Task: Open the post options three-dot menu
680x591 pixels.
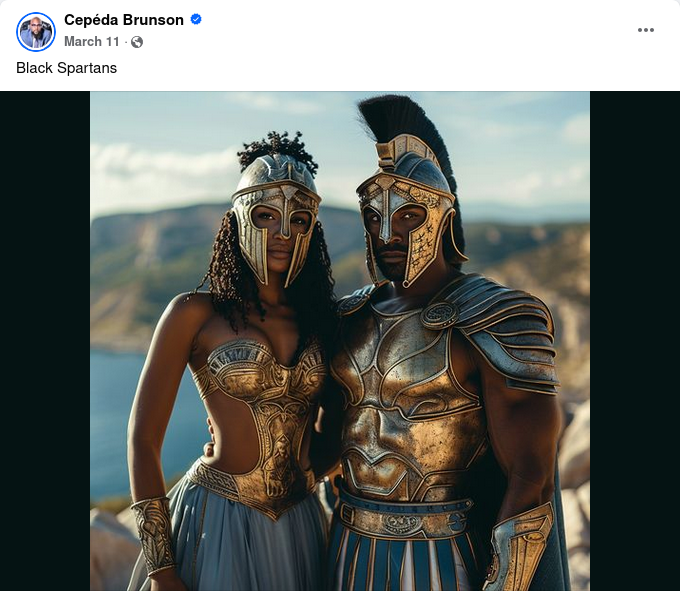Action: (x=645, y=30)
